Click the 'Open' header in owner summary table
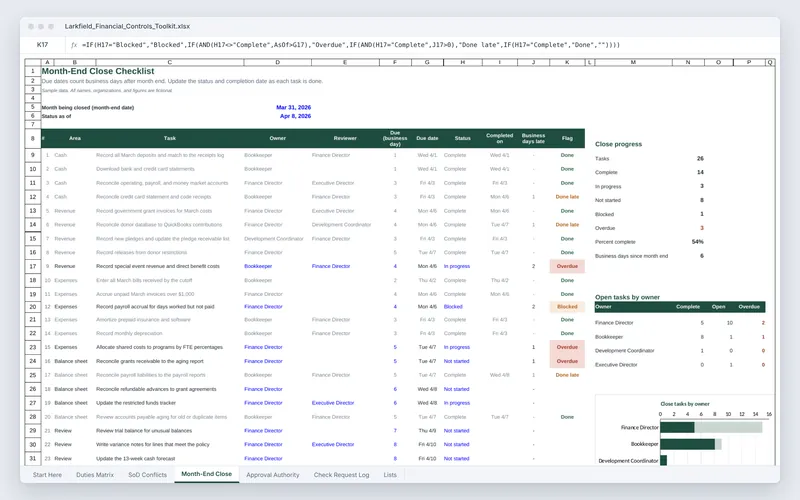 pyautogui.click(x=718, y=307)
